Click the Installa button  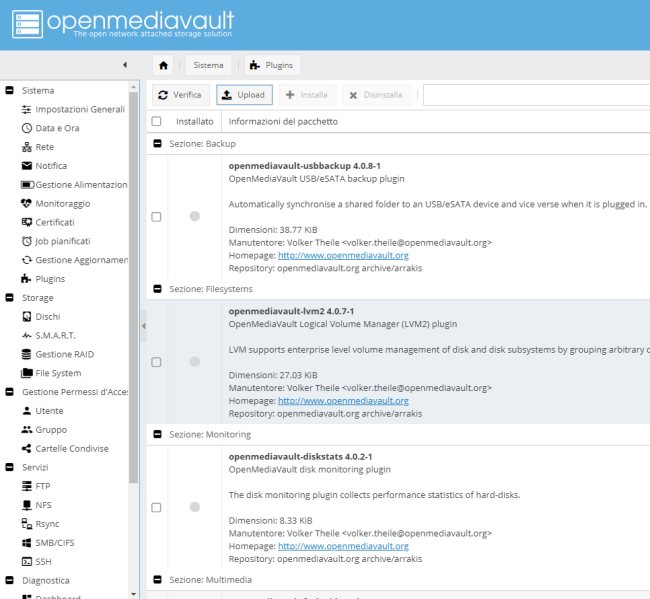tap(307, 95)
